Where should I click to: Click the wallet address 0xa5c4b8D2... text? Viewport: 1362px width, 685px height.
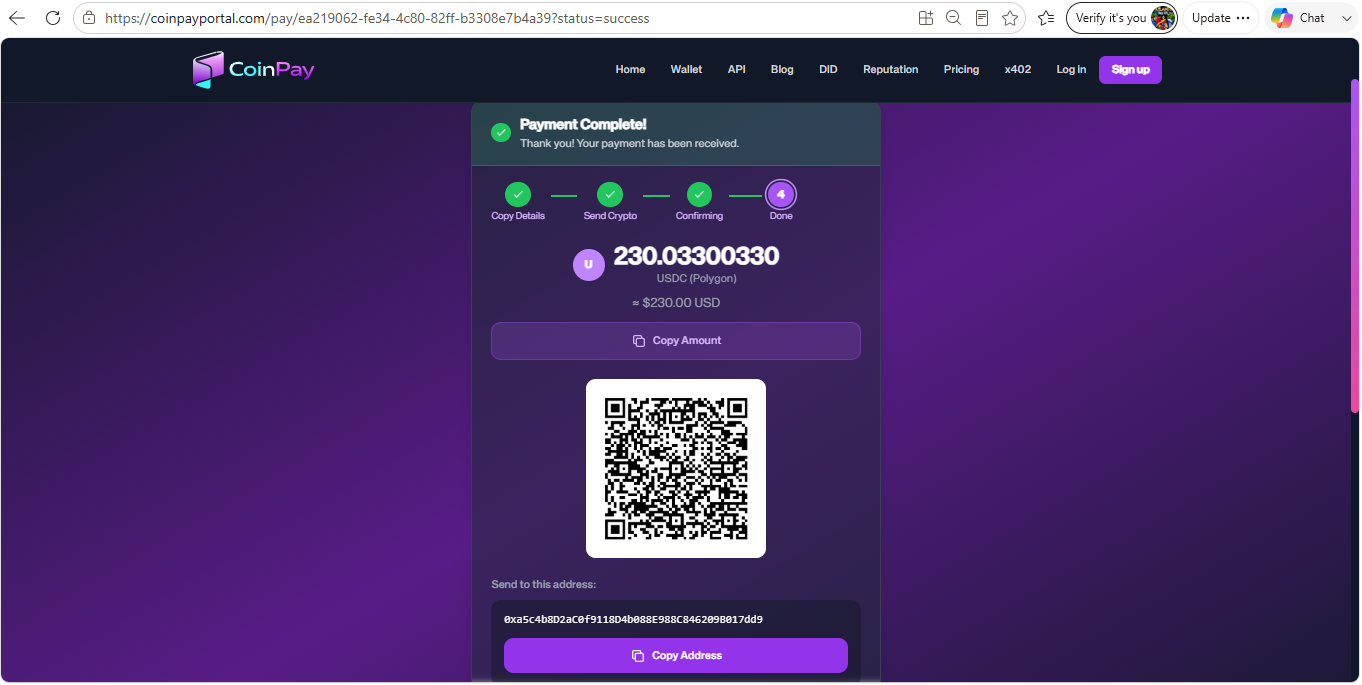coord(633,620)
